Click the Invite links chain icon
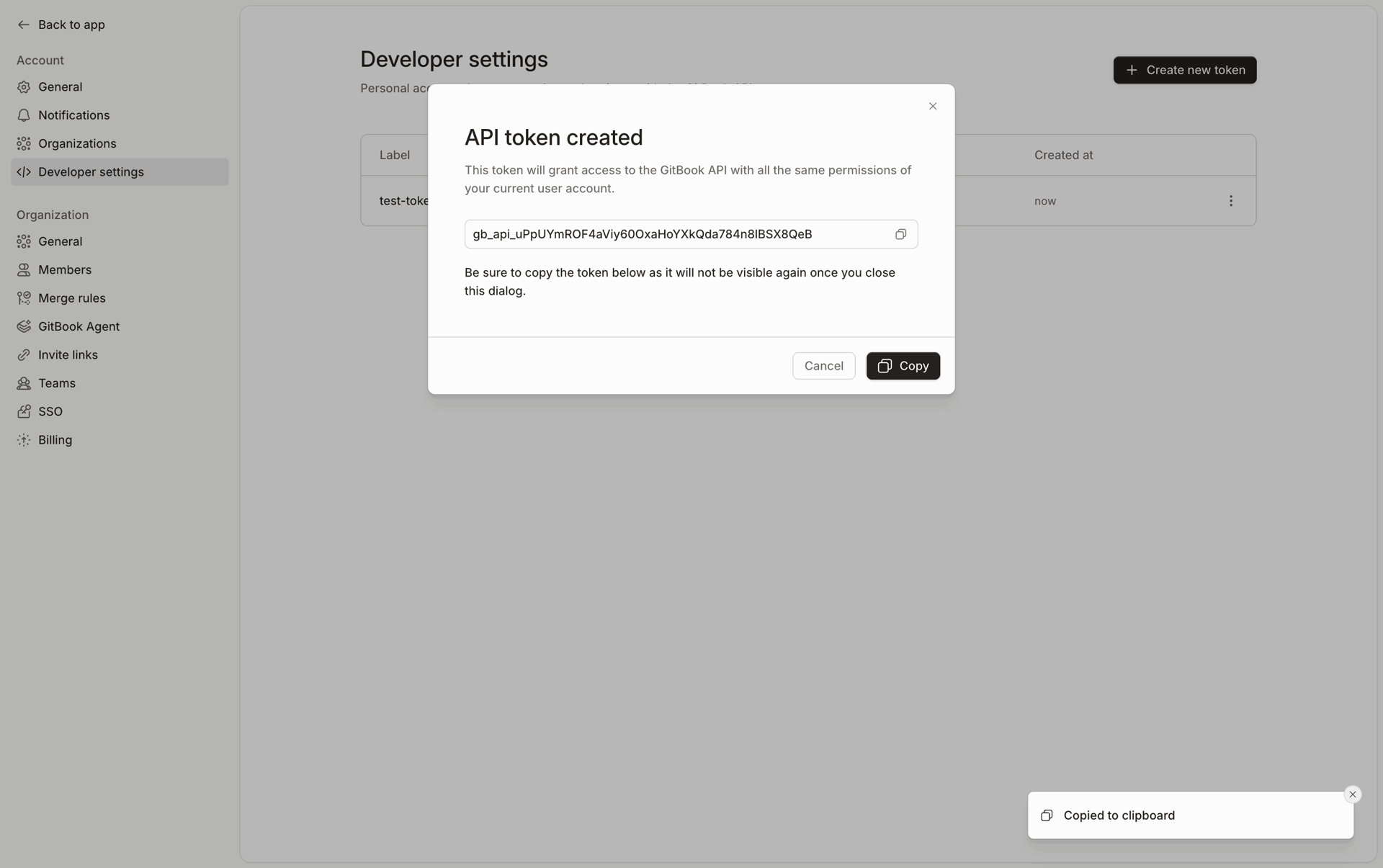Viewport: 1383px width, 868px height. (24, 355)
